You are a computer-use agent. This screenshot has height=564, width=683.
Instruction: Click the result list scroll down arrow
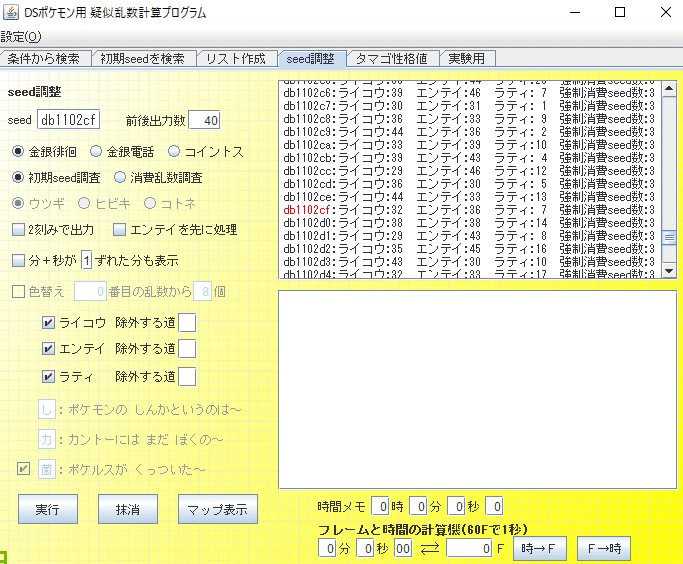point(669,271)
